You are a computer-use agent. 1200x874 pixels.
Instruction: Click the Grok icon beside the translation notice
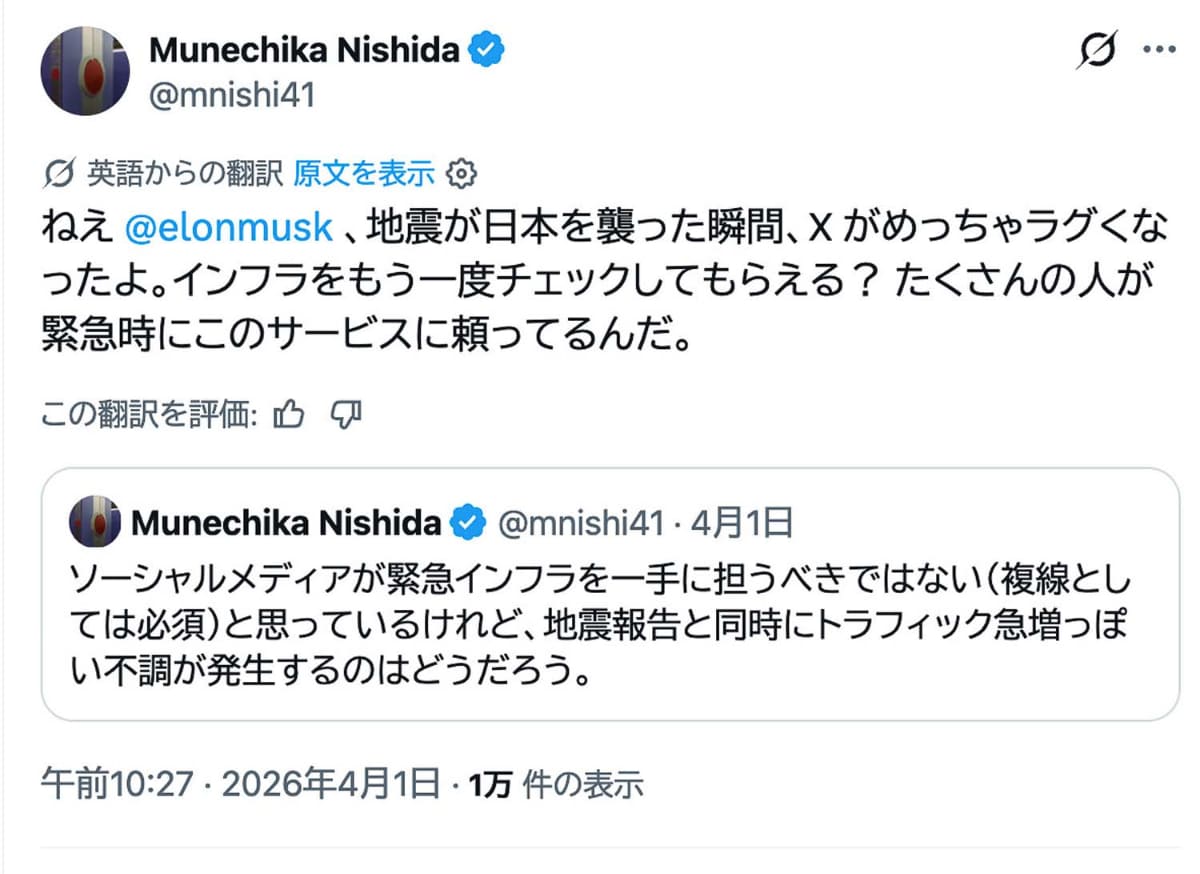point(60,172)
